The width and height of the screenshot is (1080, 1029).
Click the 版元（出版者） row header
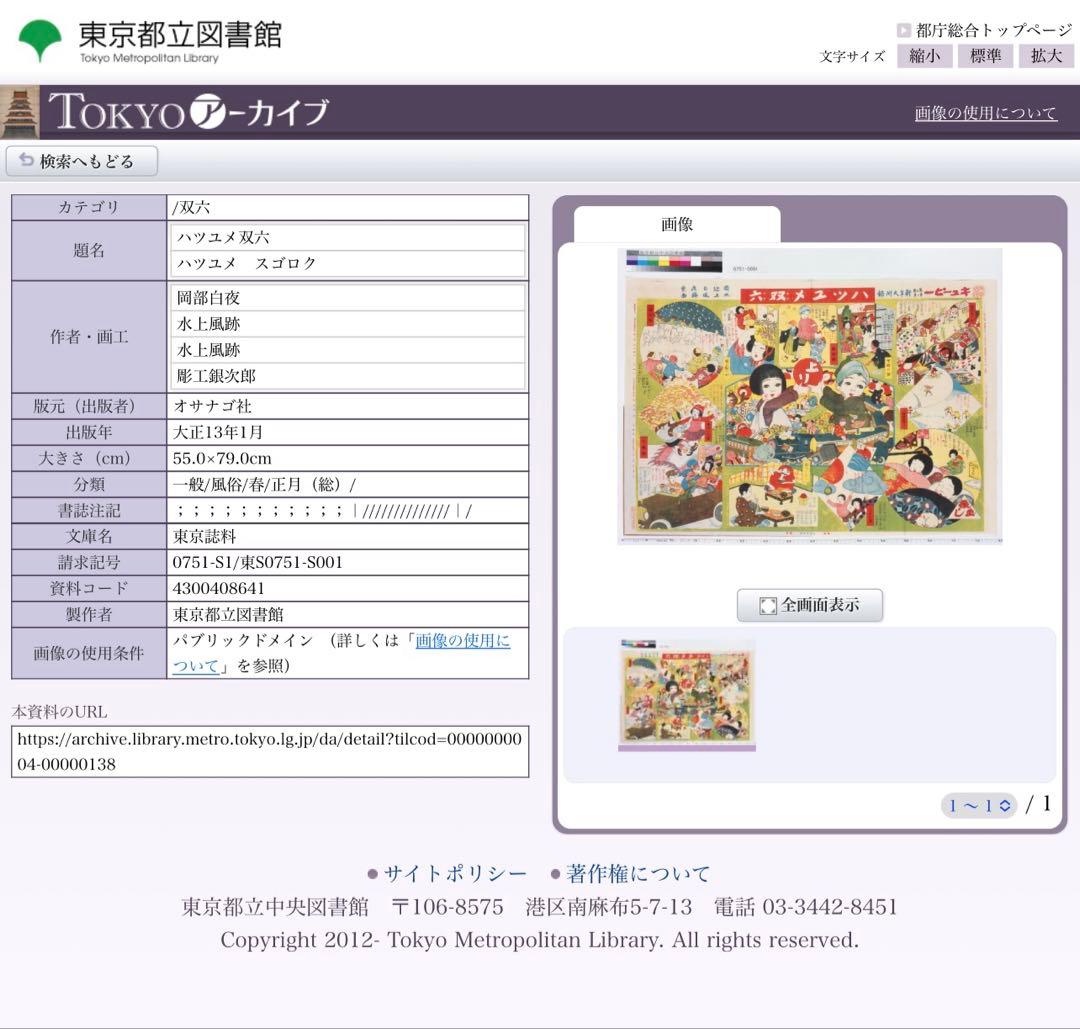pos(89,406)
